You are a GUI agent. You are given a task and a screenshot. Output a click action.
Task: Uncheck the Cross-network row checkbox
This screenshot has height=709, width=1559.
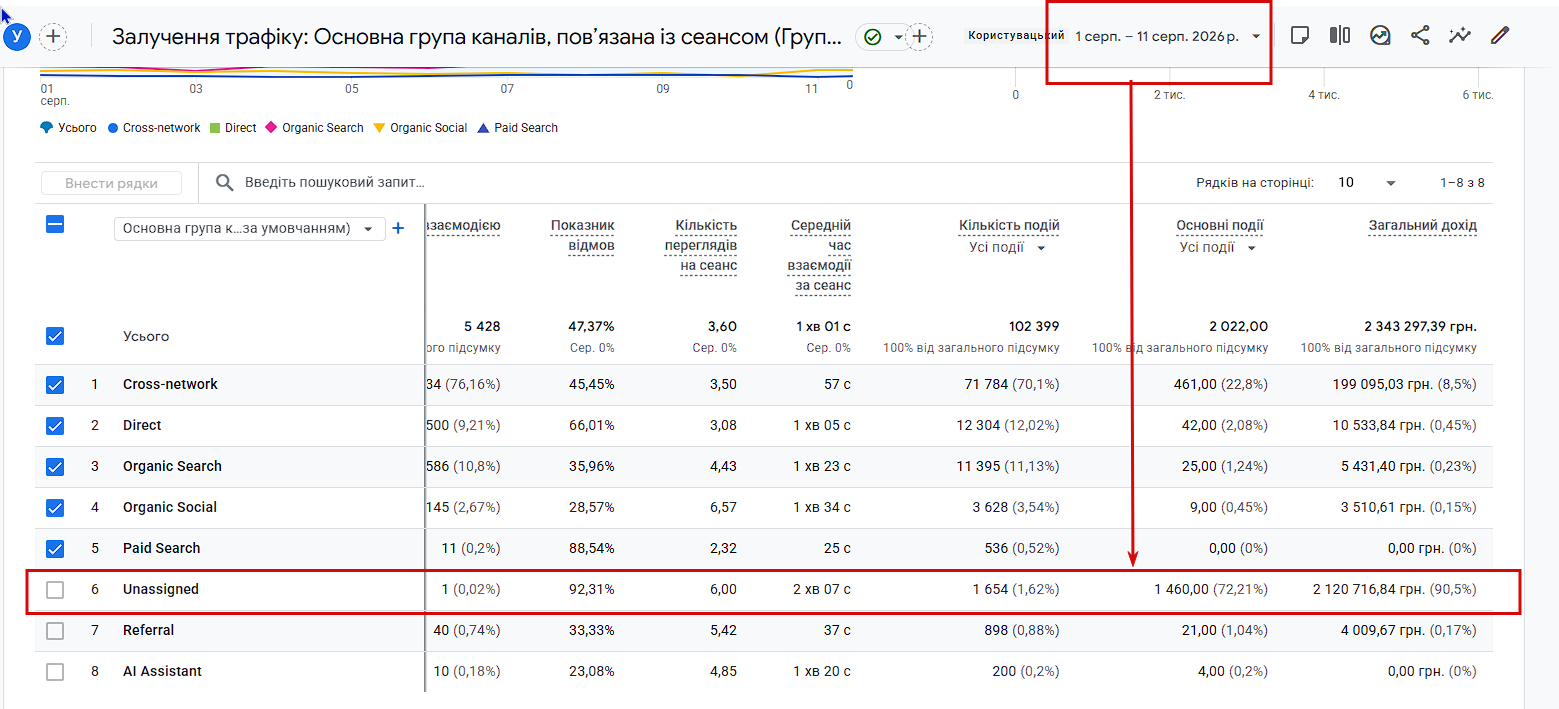(x=55, y=384)
